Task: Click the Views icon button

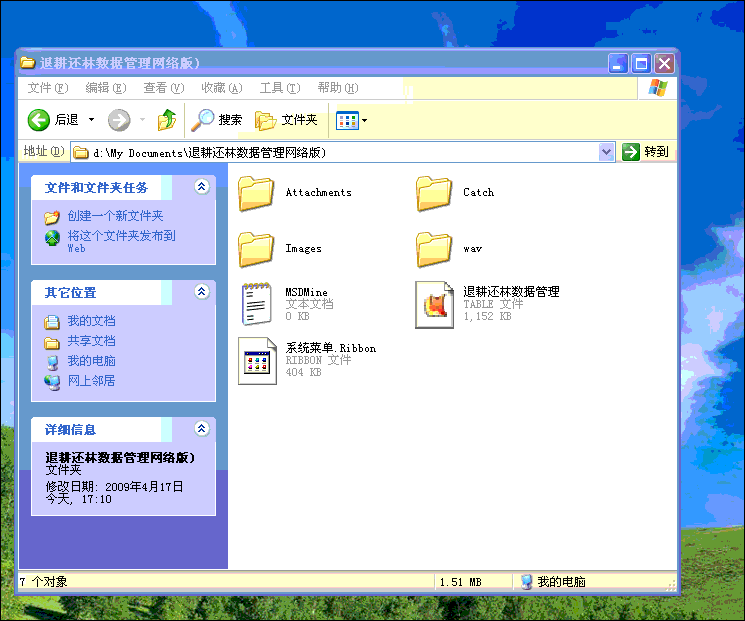Action: point(347,121)
